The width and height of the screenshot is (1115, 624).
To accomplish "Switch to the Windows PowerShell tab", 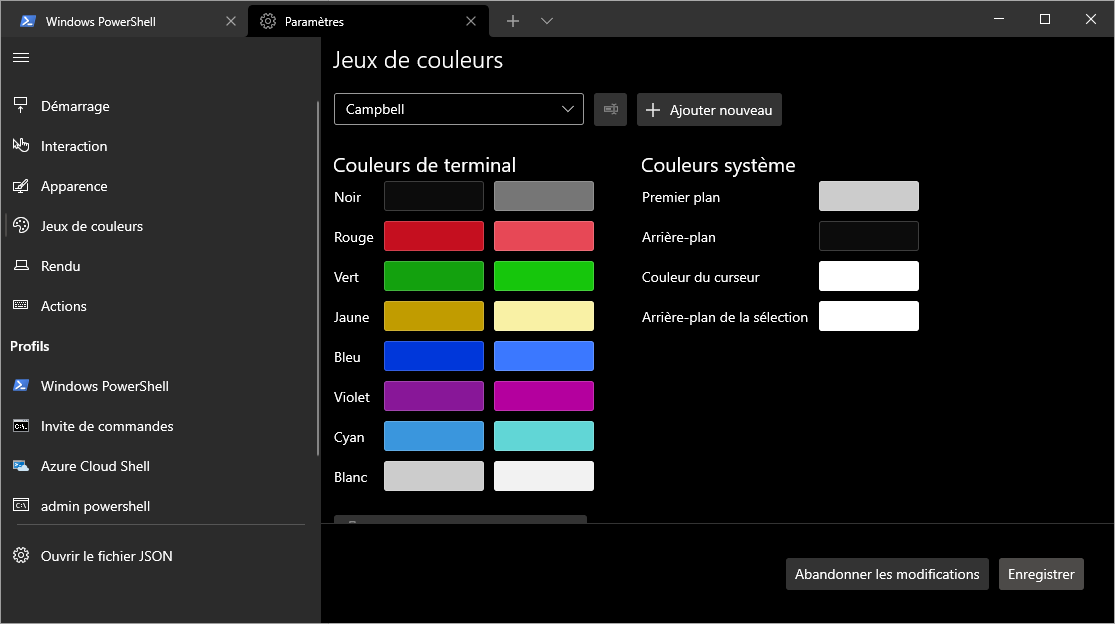I will (x=100, y=21).
